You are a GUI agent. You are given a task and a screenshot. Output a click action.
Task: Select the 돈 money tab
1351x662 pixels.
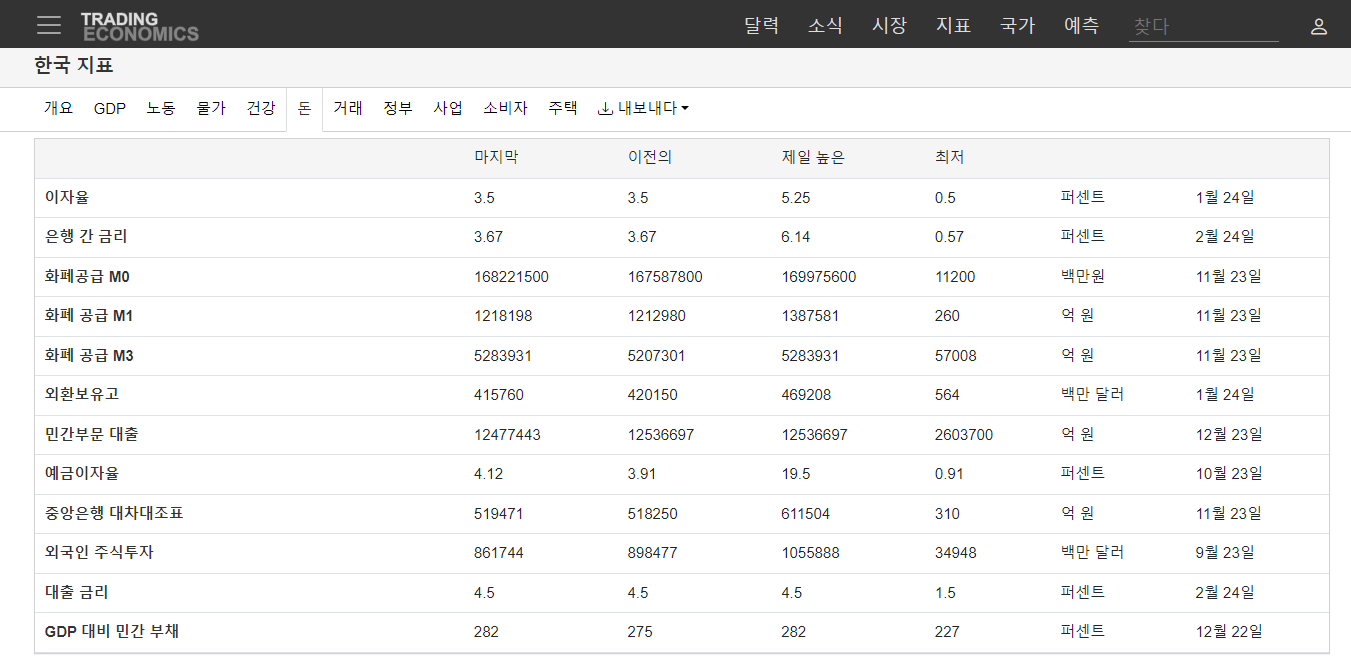pyautogui.click(x=304, y=108)
